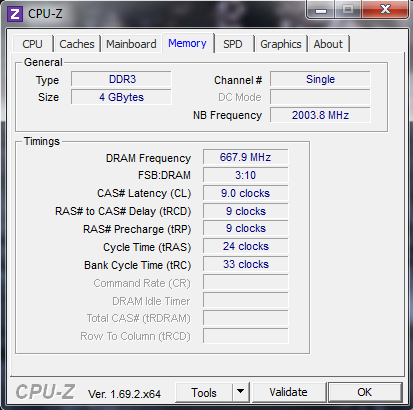Click the 'Channel #' label

click(238, 80)
